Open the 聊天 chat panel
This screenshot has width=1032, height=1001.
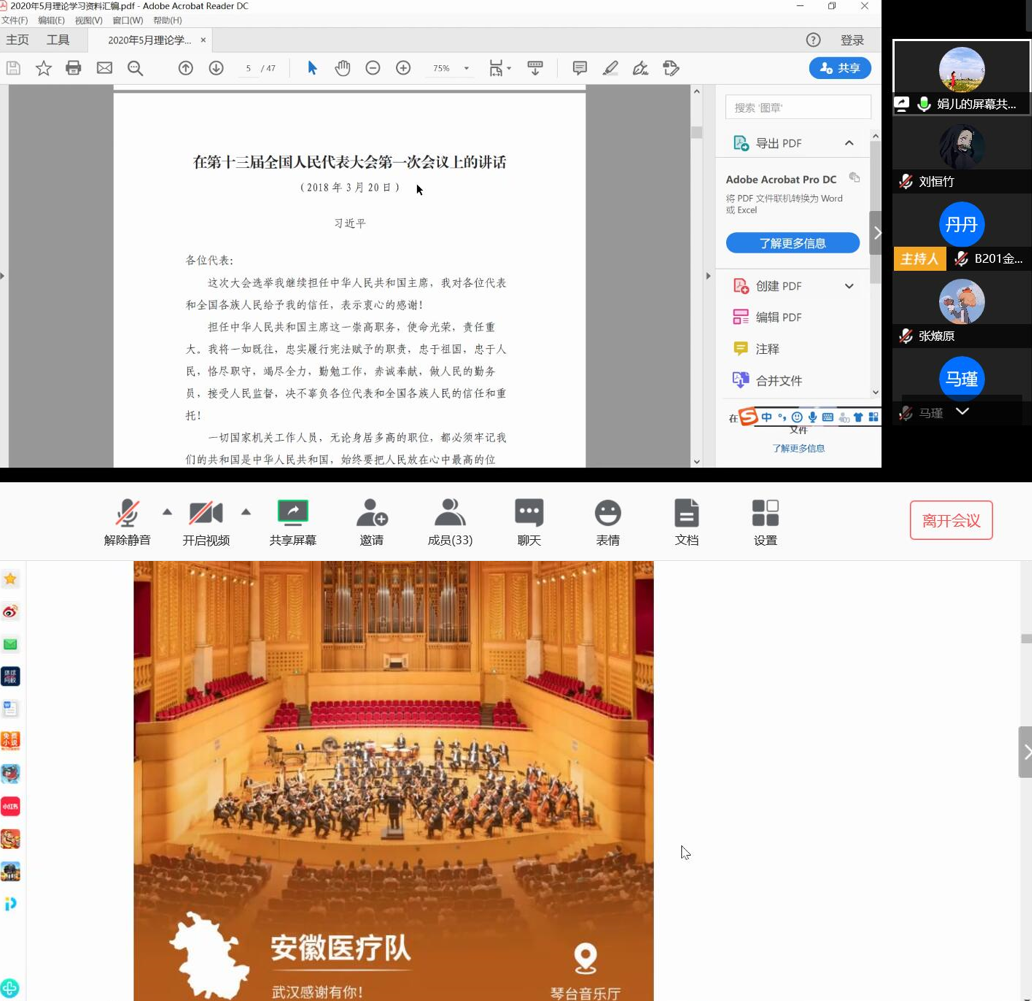point(529,522)
